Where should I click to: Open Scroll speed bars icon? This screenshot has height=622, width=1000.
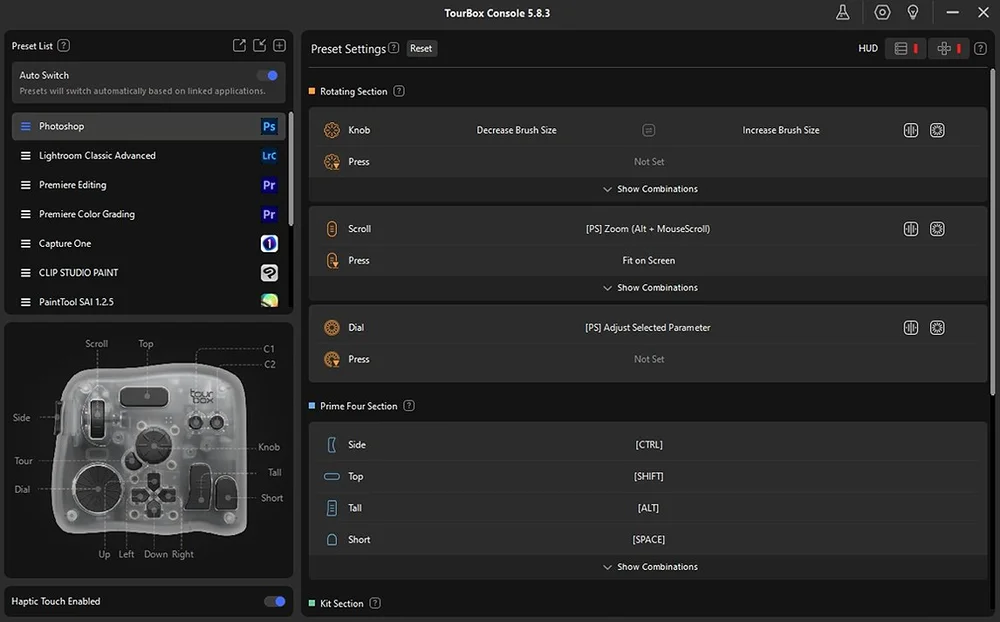(x=911, y=229)
